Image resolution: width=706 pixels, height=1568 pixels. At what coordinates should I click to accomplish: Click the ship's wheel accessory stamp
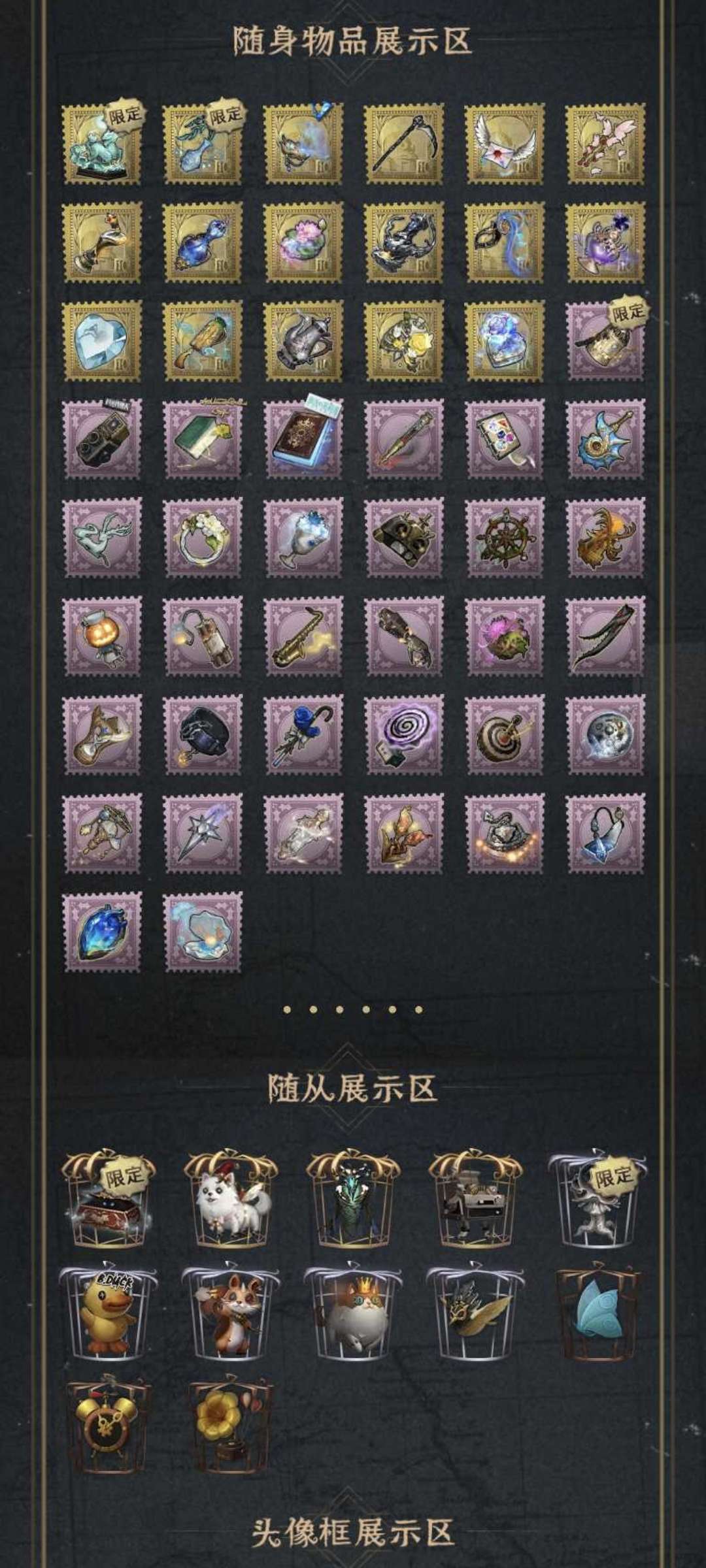pos(505,538)
